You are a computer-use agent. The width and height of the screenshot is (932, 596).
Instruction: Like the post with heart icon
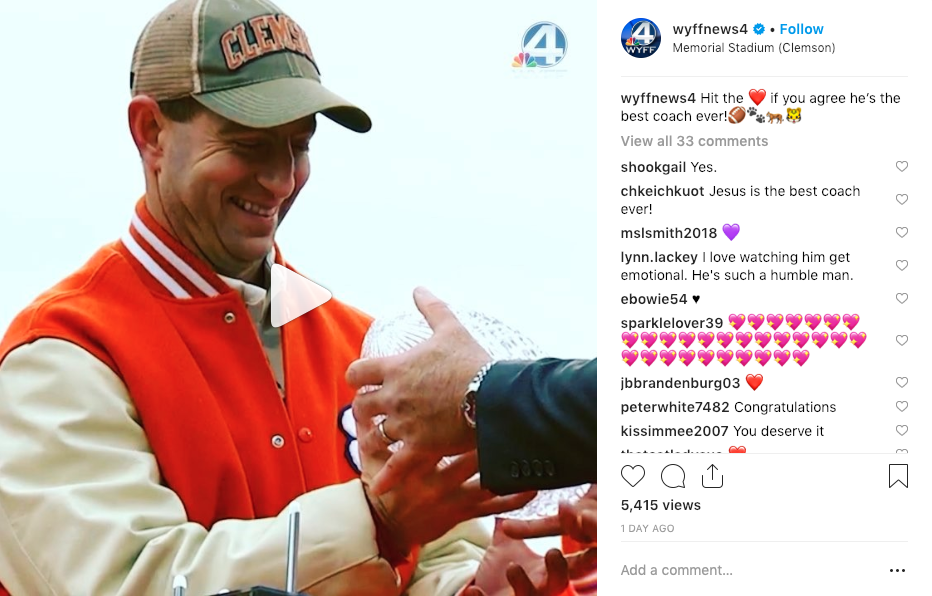(x=632, y=477)
